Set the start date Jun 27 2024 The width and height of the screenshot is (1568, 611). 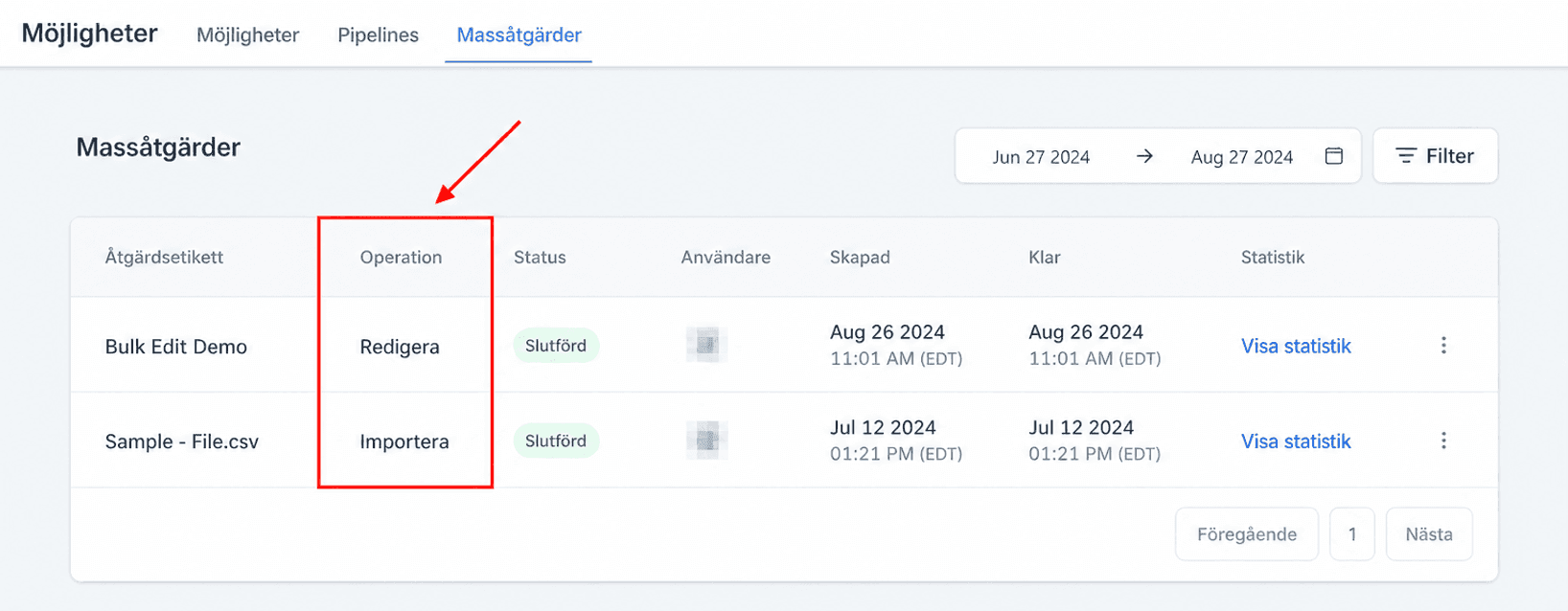point(1041,157)
